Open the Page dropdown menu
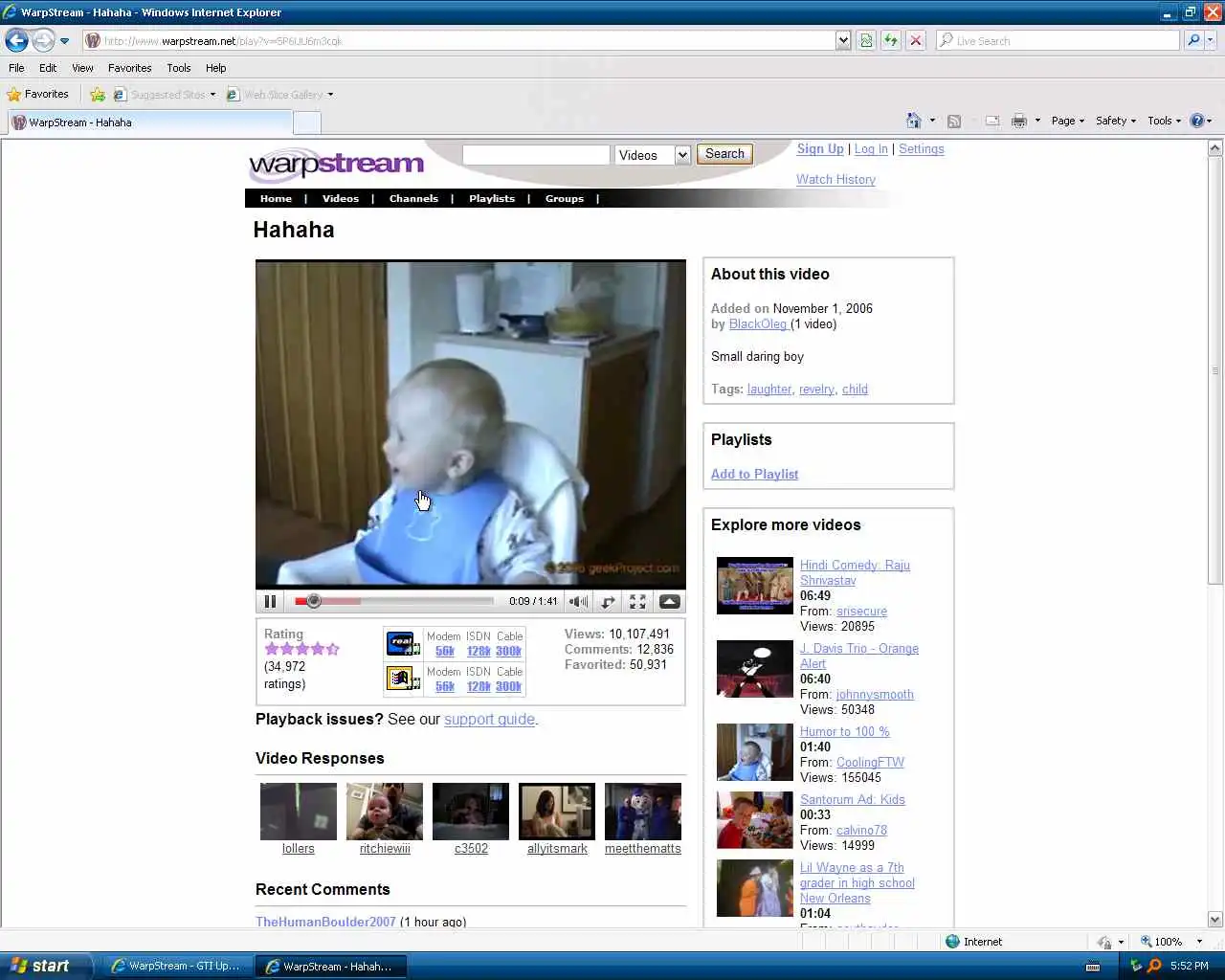Image resolution: width=1225 pixels, height=980 pixels. click(x=1068, y=121)
